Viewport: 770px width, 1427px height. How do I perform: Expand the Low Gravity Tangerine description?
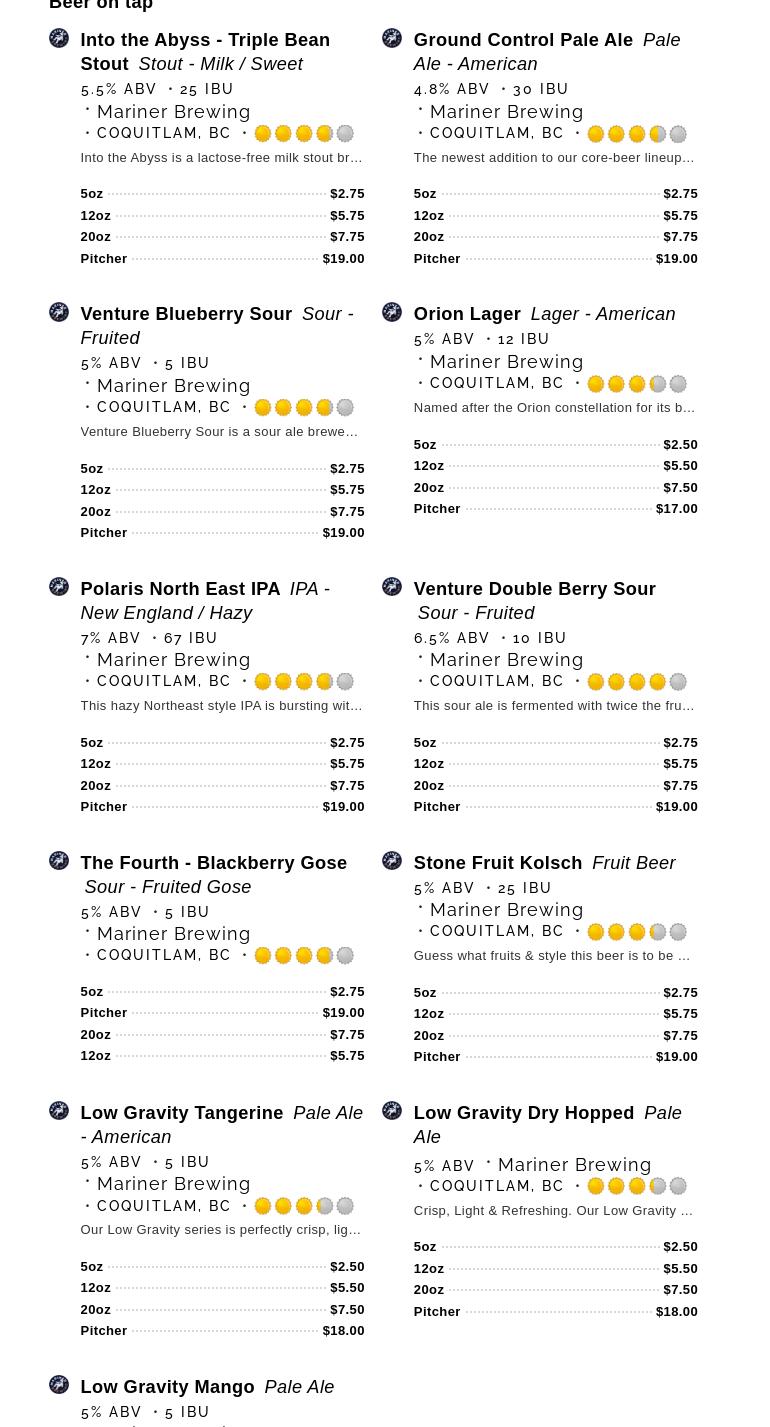[x=220, y=1230]
